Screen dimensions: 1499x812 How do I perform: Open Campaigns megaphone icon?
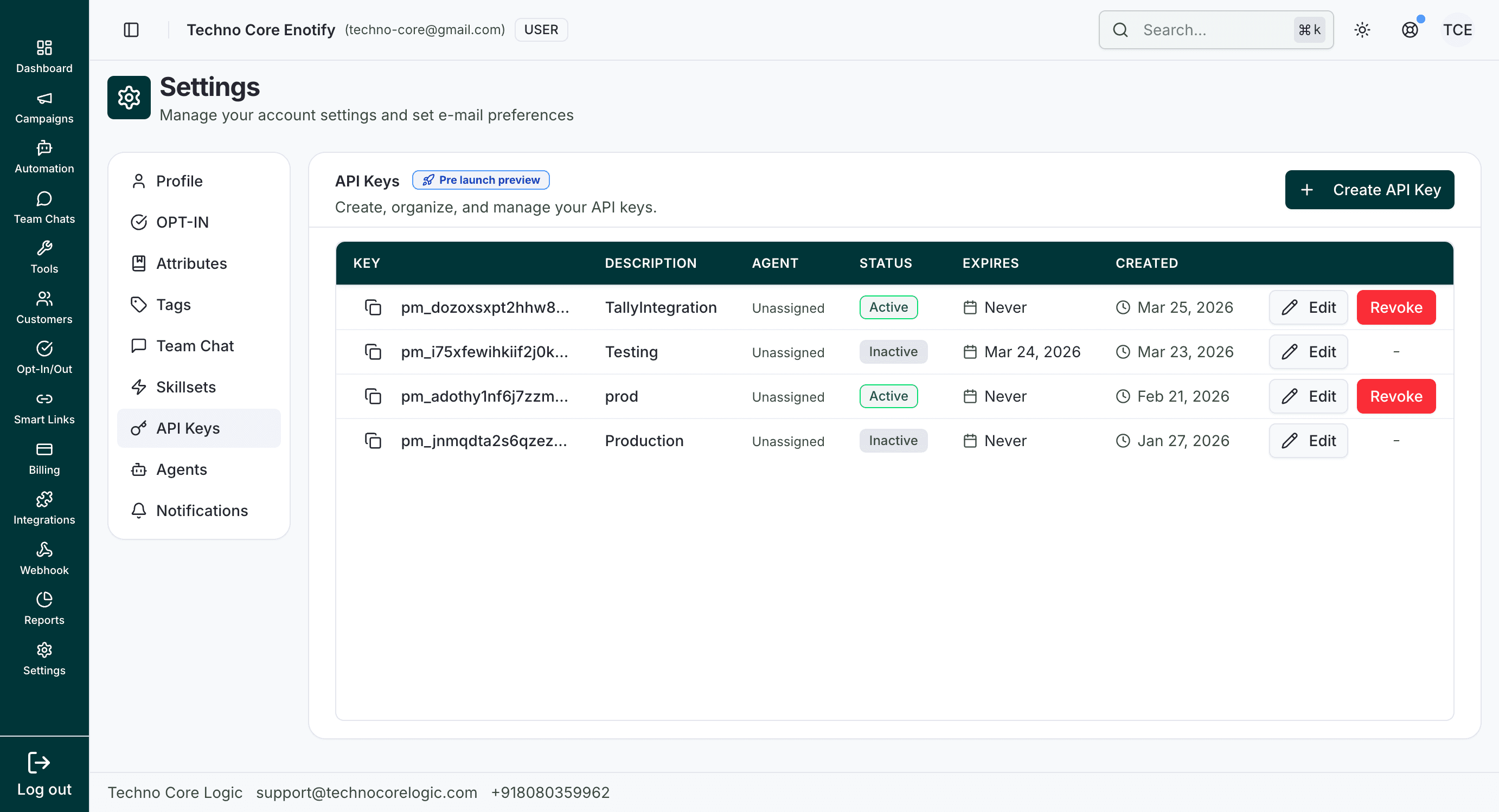coord(44,98)
